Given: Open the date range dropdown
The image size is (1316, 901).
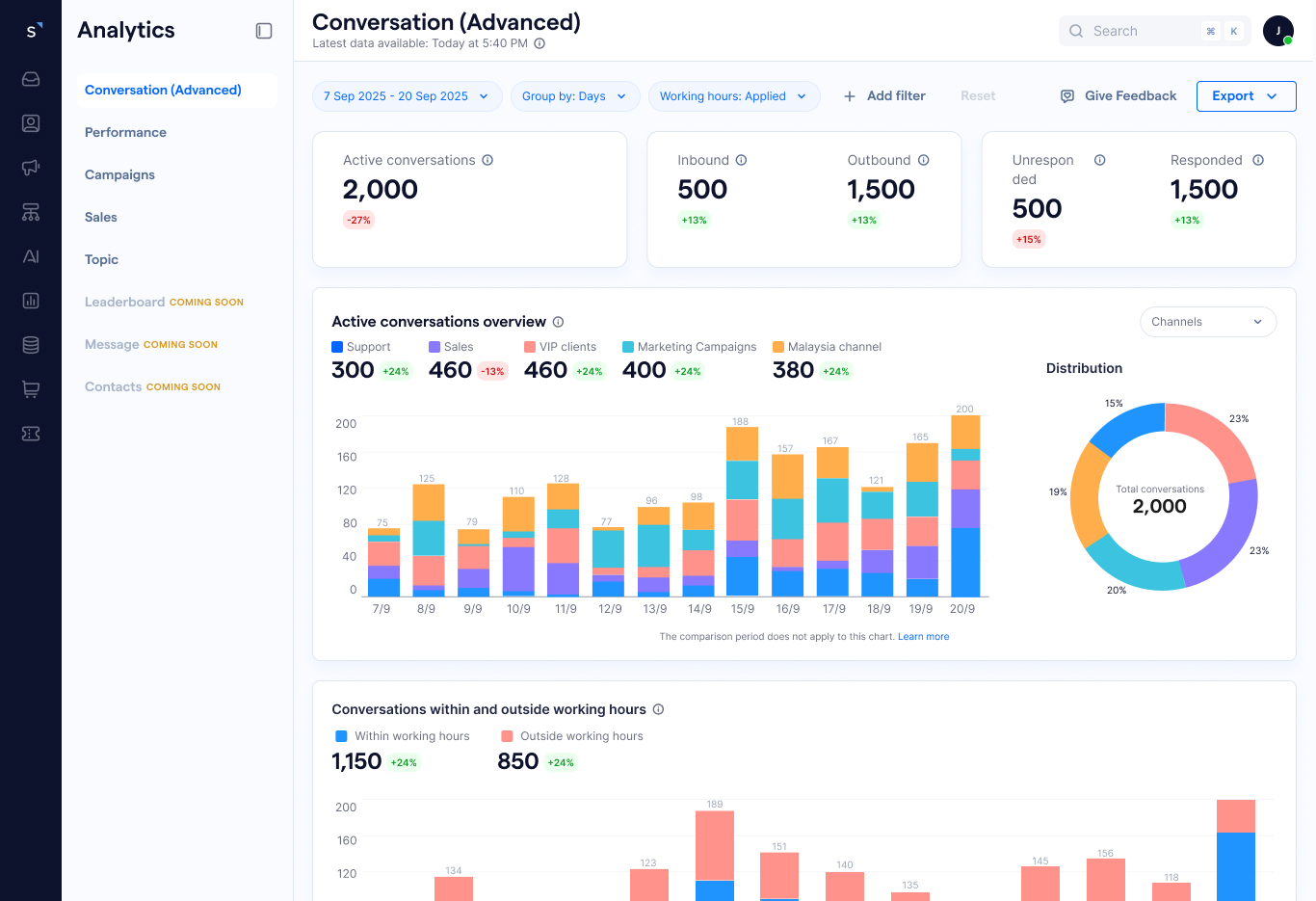Looking at the screenshot, I should [x=407, y=96].
